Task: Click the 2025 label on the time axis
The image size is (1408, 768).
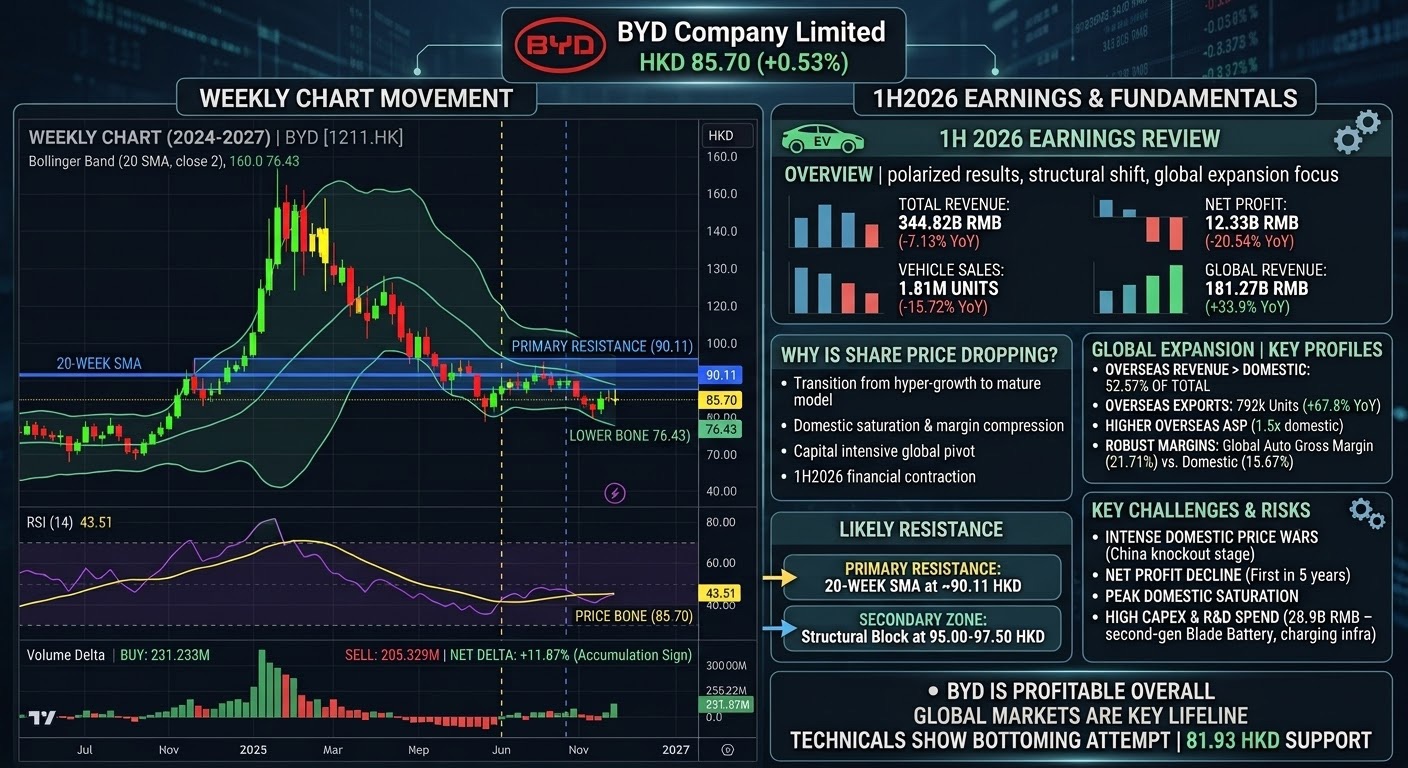Action: tap(253, 749)
